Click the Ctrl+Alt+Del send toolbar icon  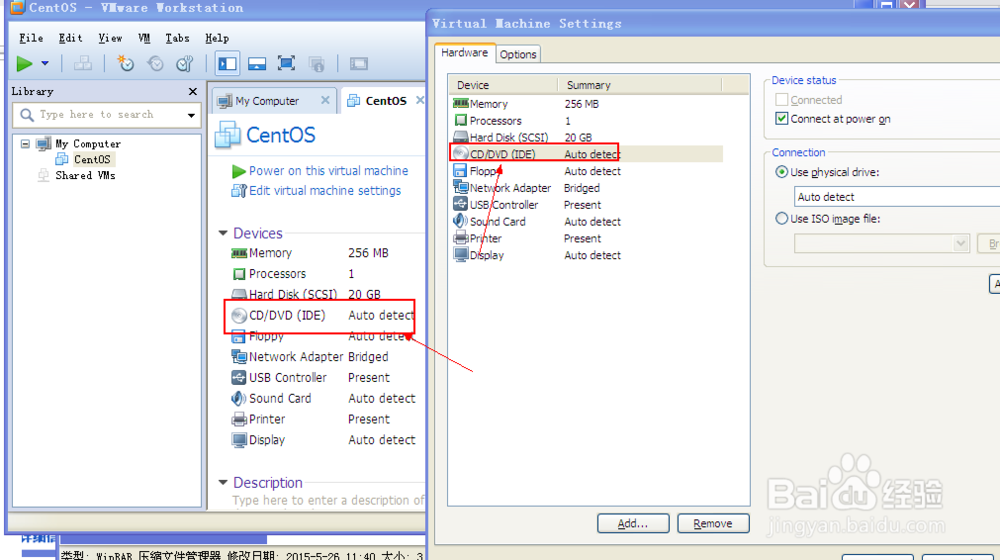(x=82, y=63)
